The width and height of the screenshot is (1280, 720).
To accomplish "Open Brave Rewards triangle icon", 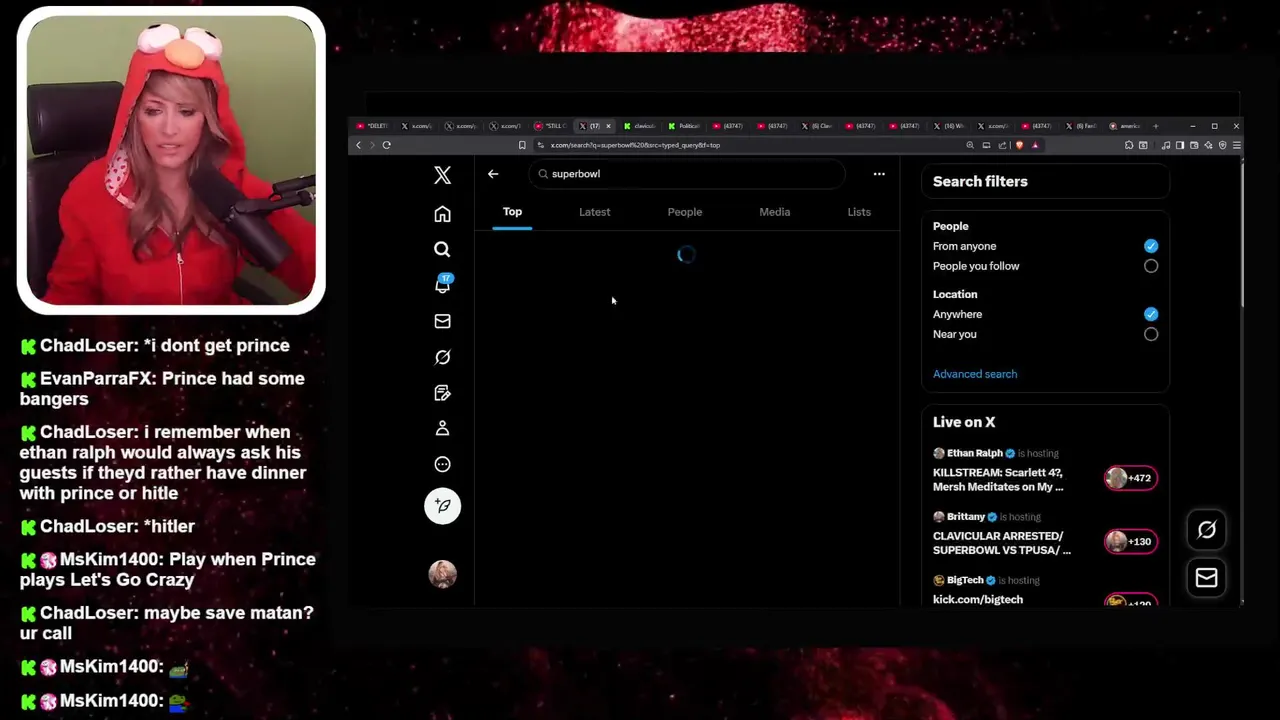I will [1035, 145].
